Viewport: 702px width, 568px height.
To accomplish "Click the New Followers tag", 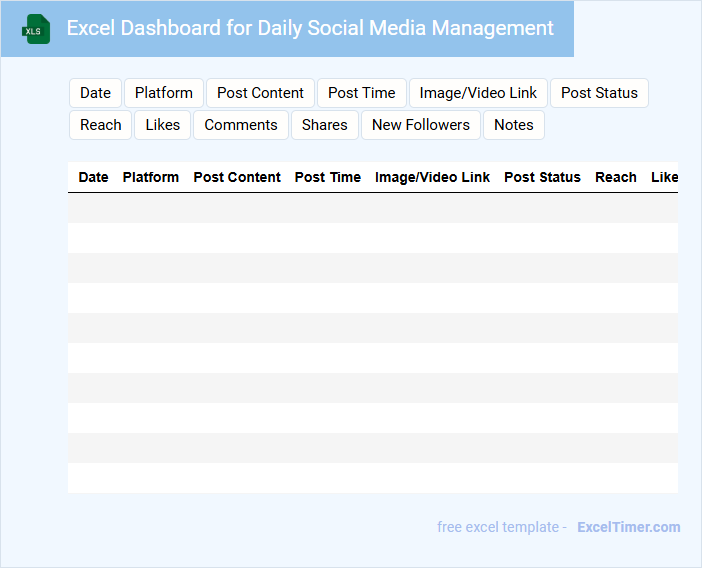I will click(x=421, y=125).
